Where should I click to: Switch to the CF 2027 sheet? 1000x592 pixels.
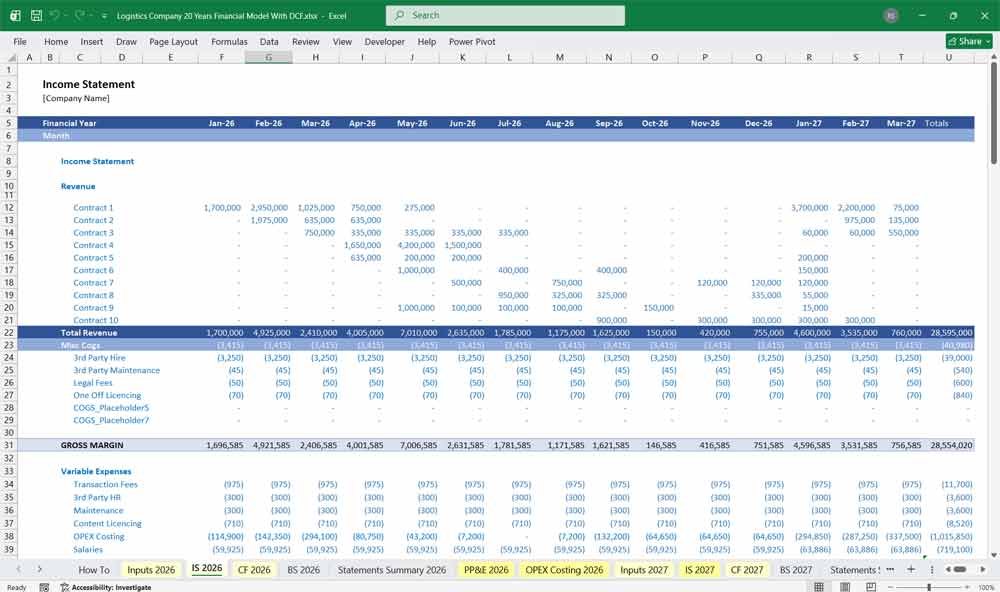(746, 570)
